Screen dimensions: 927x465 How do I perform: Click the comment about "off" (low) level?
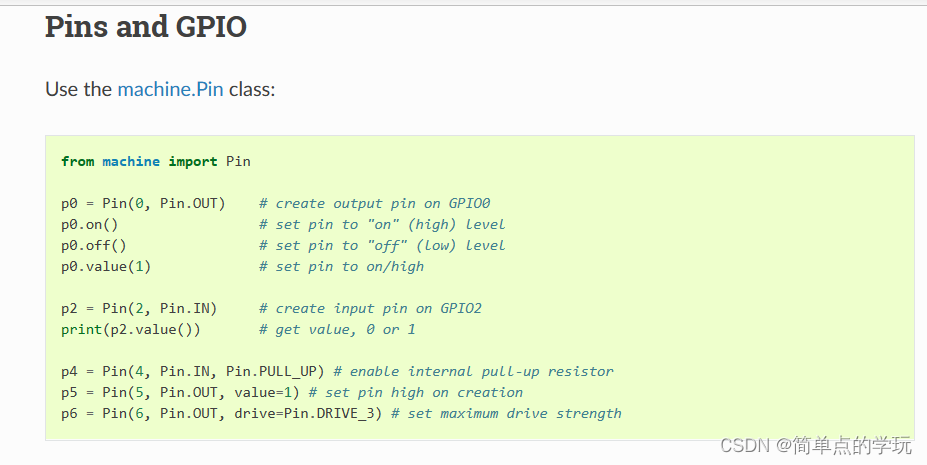[x=382, y=245]
